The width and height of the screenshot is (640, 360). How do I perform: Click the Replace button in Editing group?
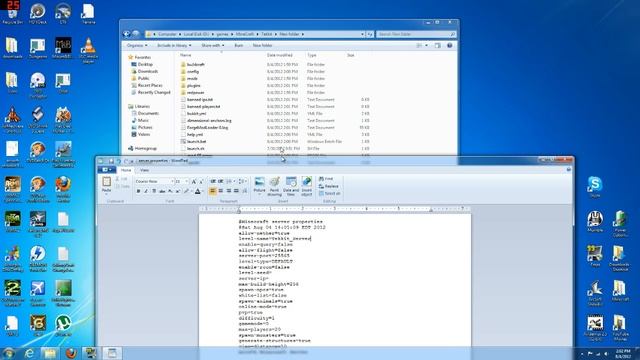[x=329, y=186]
